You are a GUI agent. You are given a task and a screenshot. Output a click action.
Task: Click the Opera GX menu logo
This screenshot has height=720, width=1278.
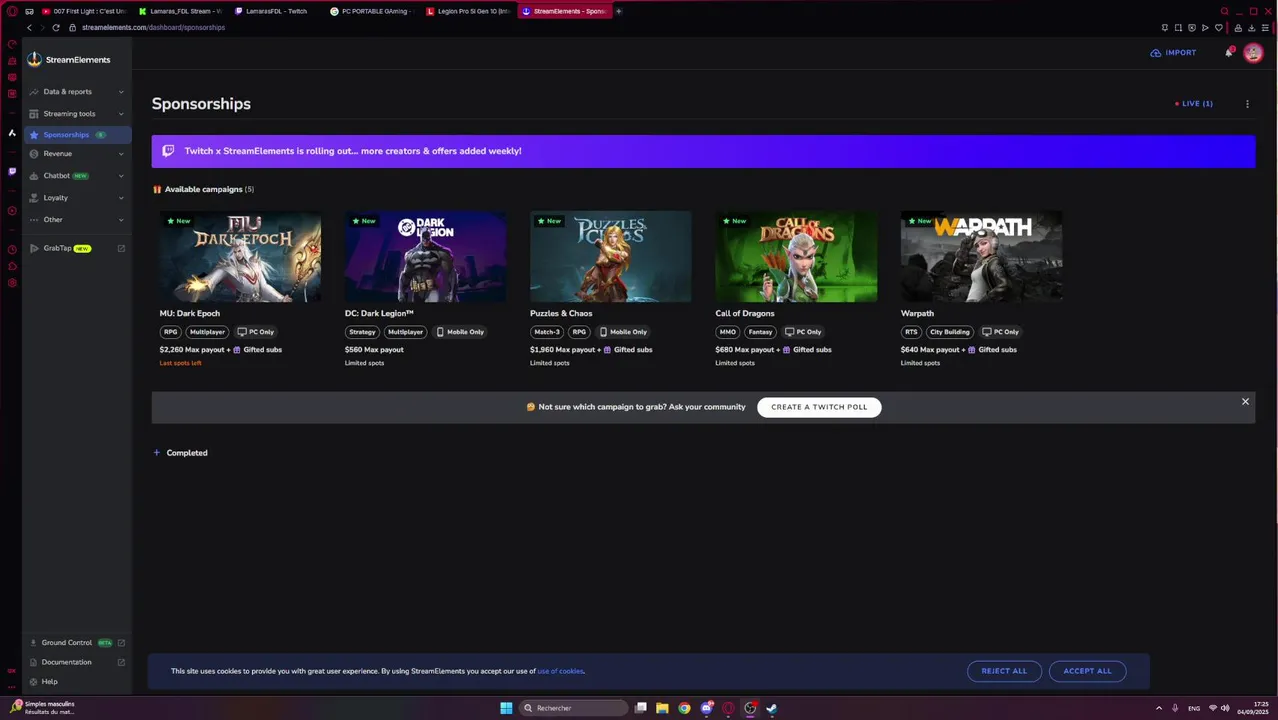pyautogui.click(x=12, y=11)
